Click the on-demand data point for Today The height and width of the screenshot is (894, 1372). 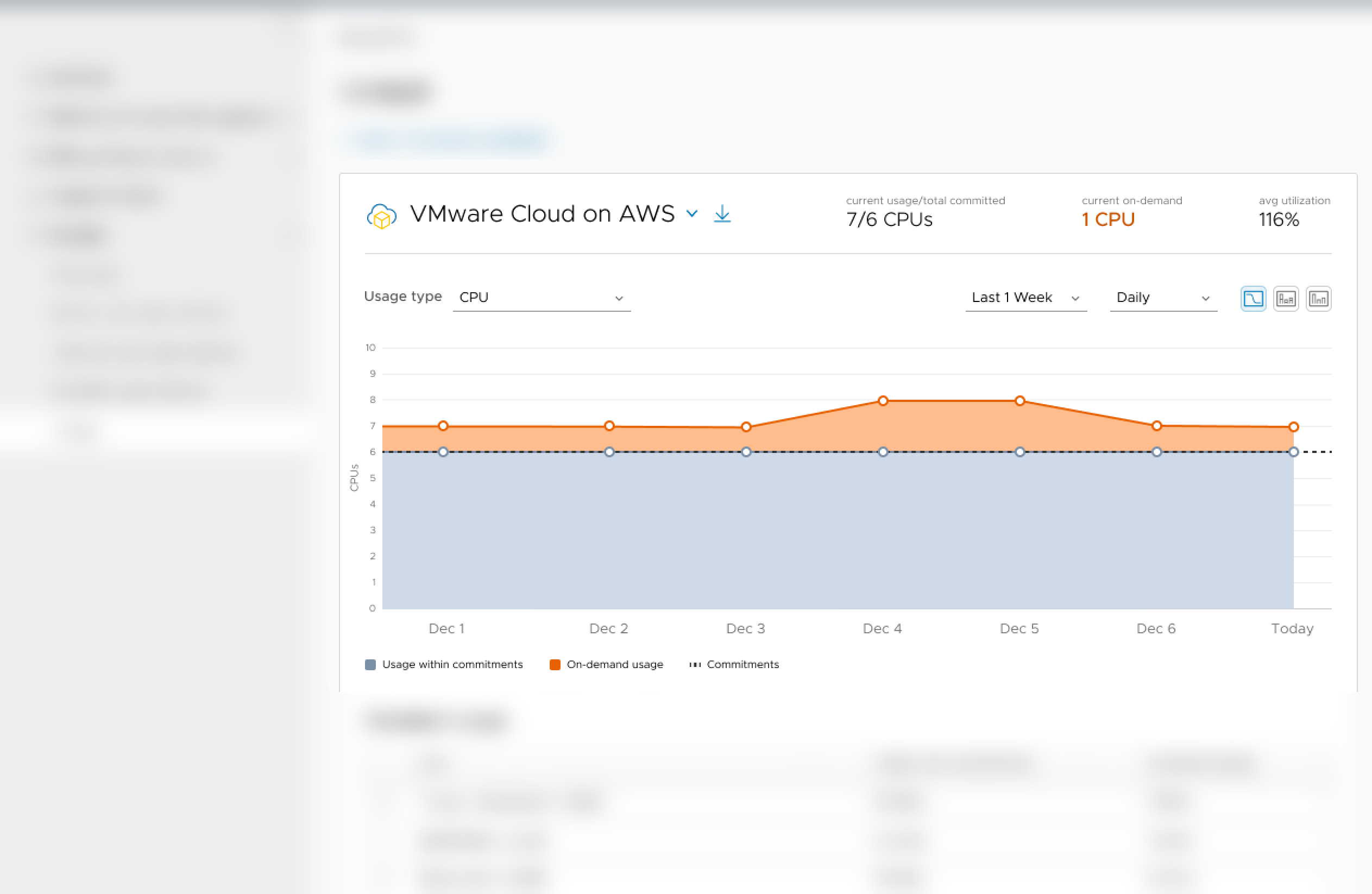1294,427
